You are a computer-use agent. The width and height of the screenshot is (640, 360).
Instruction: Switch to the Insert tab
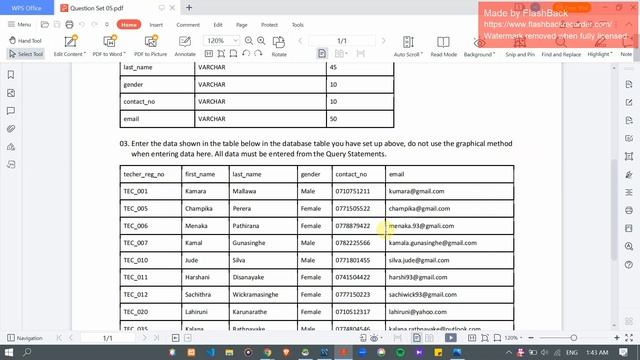156,24
